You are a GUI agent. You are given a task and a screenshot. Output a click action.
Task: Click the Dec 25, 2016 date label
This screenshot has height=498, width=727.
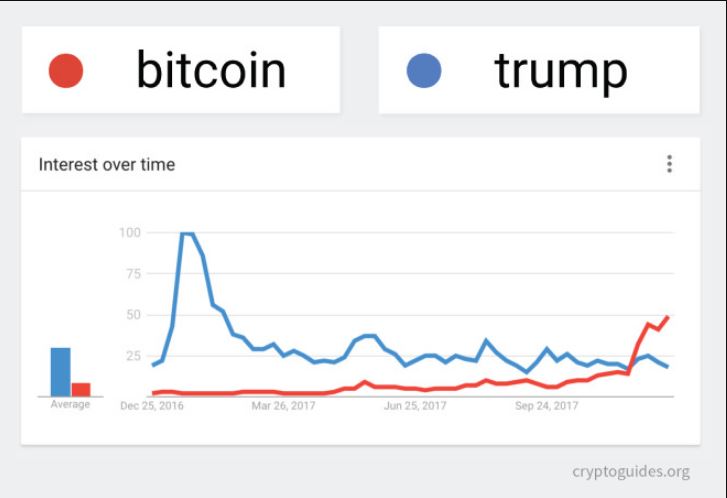tap(152, 406)
